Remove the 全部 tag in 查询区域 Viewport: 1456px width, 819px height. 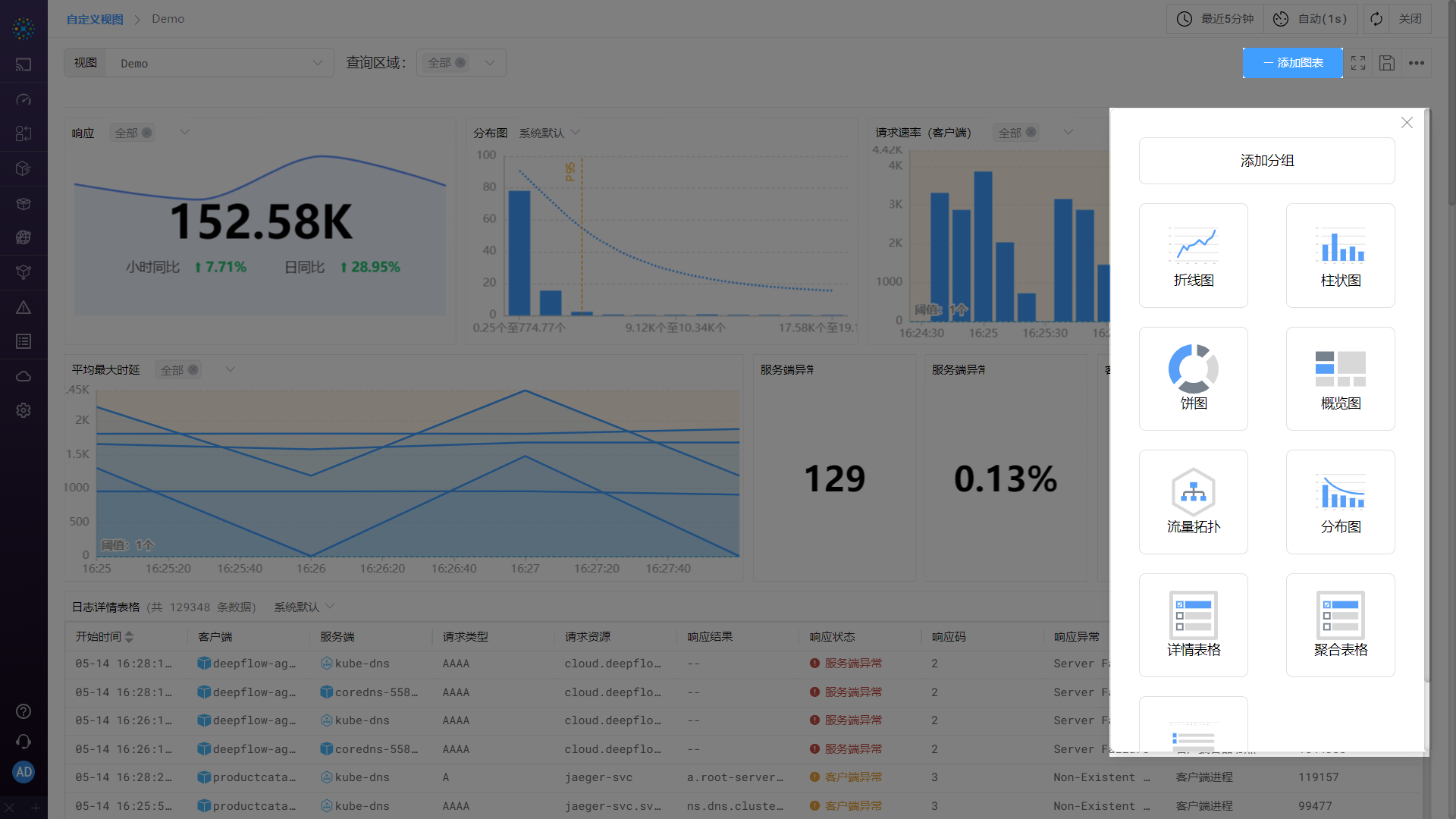coord(460,63)
